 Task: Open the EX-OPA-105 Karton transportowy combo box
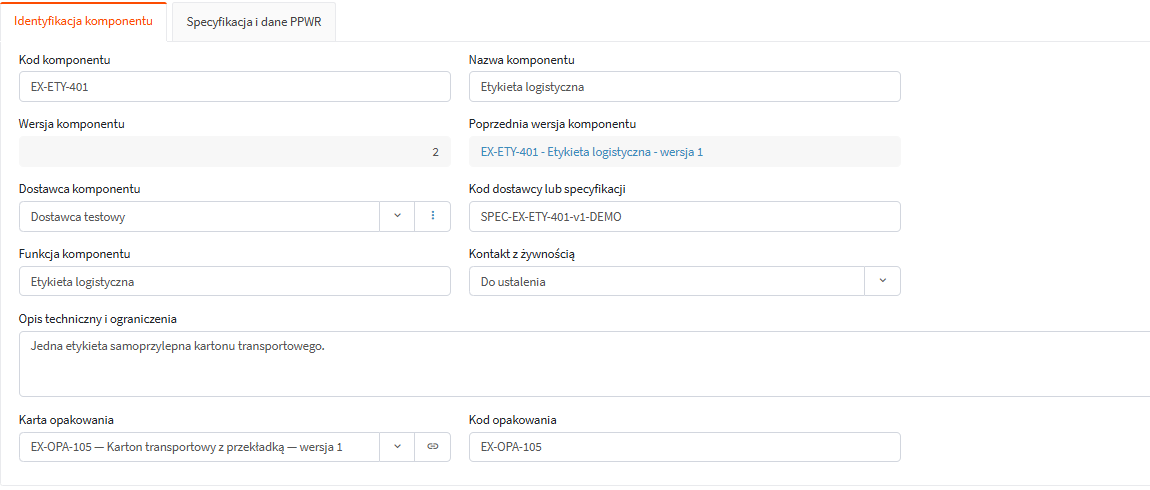coord(199,447)
